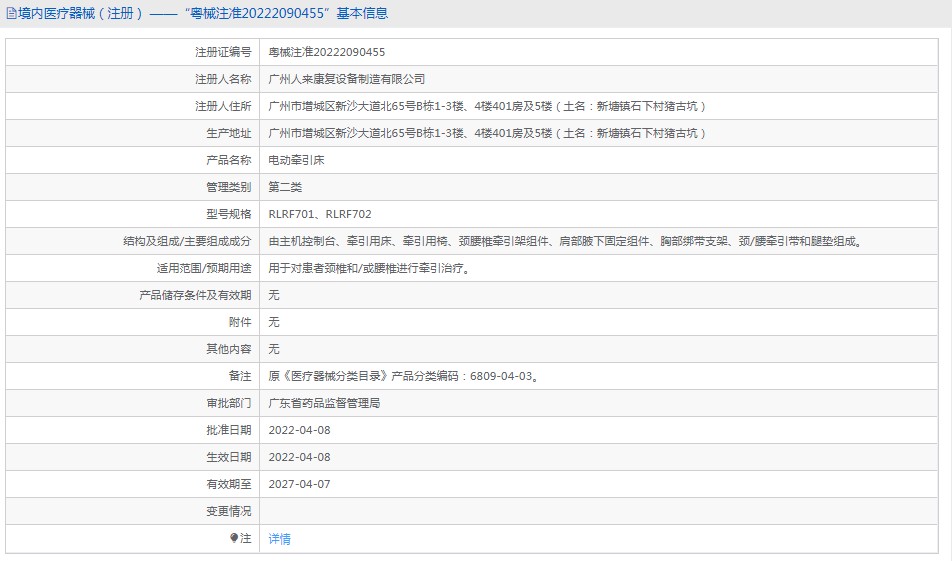The height and width of the screenshot is (561, 952).
Task: Click the 无 value in 附件 row
Action: 274,322
